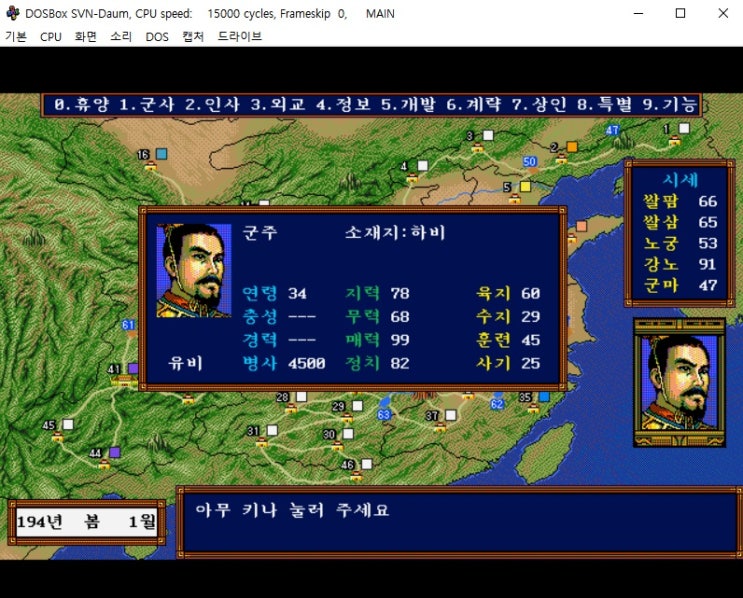Viewport: 743px width, 598px height.
Task: Click city 46 white marker on map
Action: 367,463
